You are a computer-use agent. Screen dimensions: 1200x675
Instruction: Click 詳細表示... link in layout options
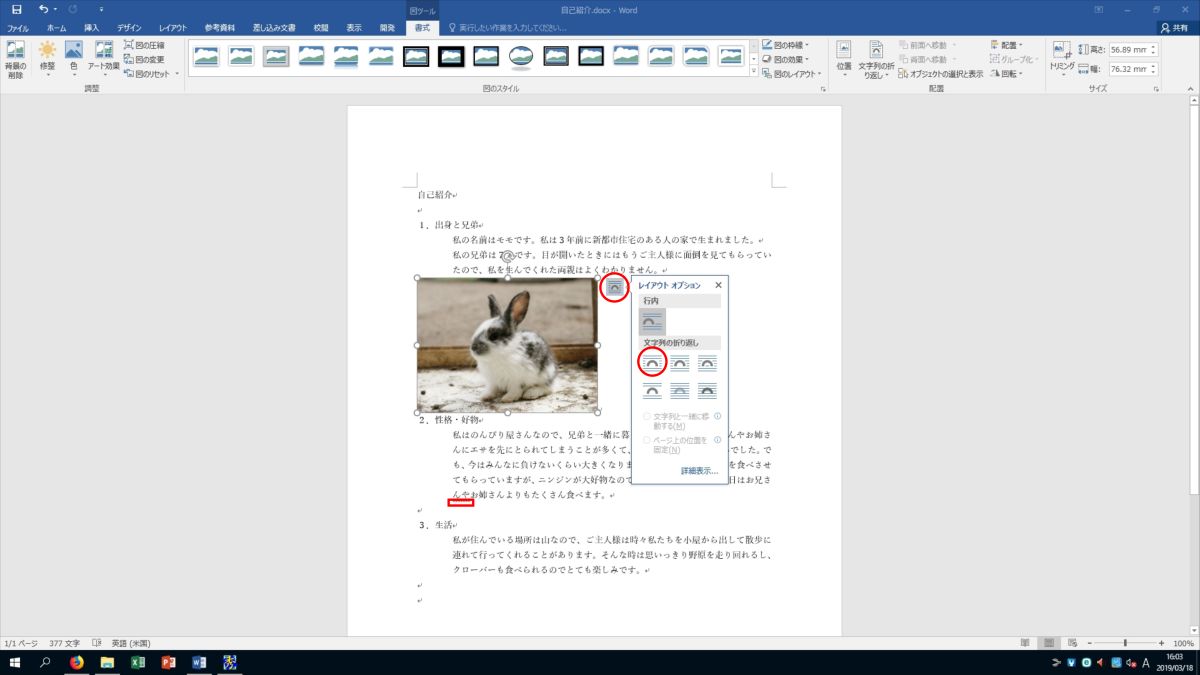coord(699,470)
